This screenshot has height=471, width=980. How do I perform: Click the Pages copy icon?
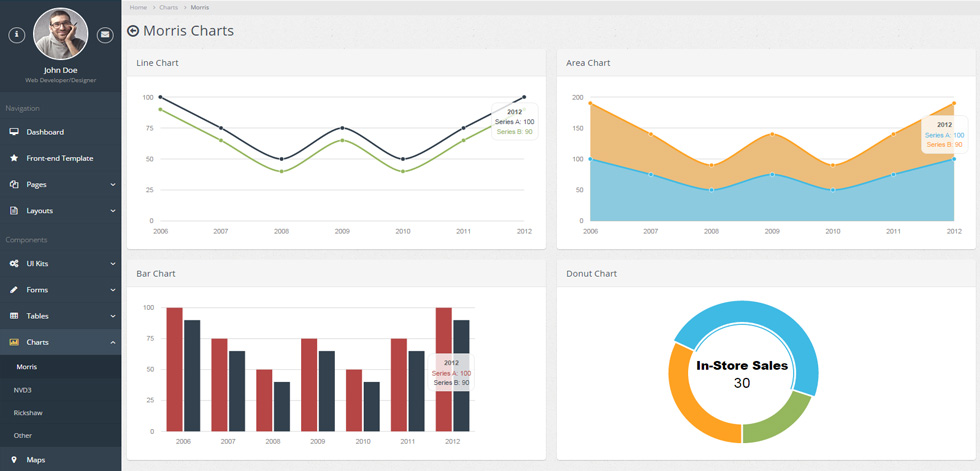[14, 185]
